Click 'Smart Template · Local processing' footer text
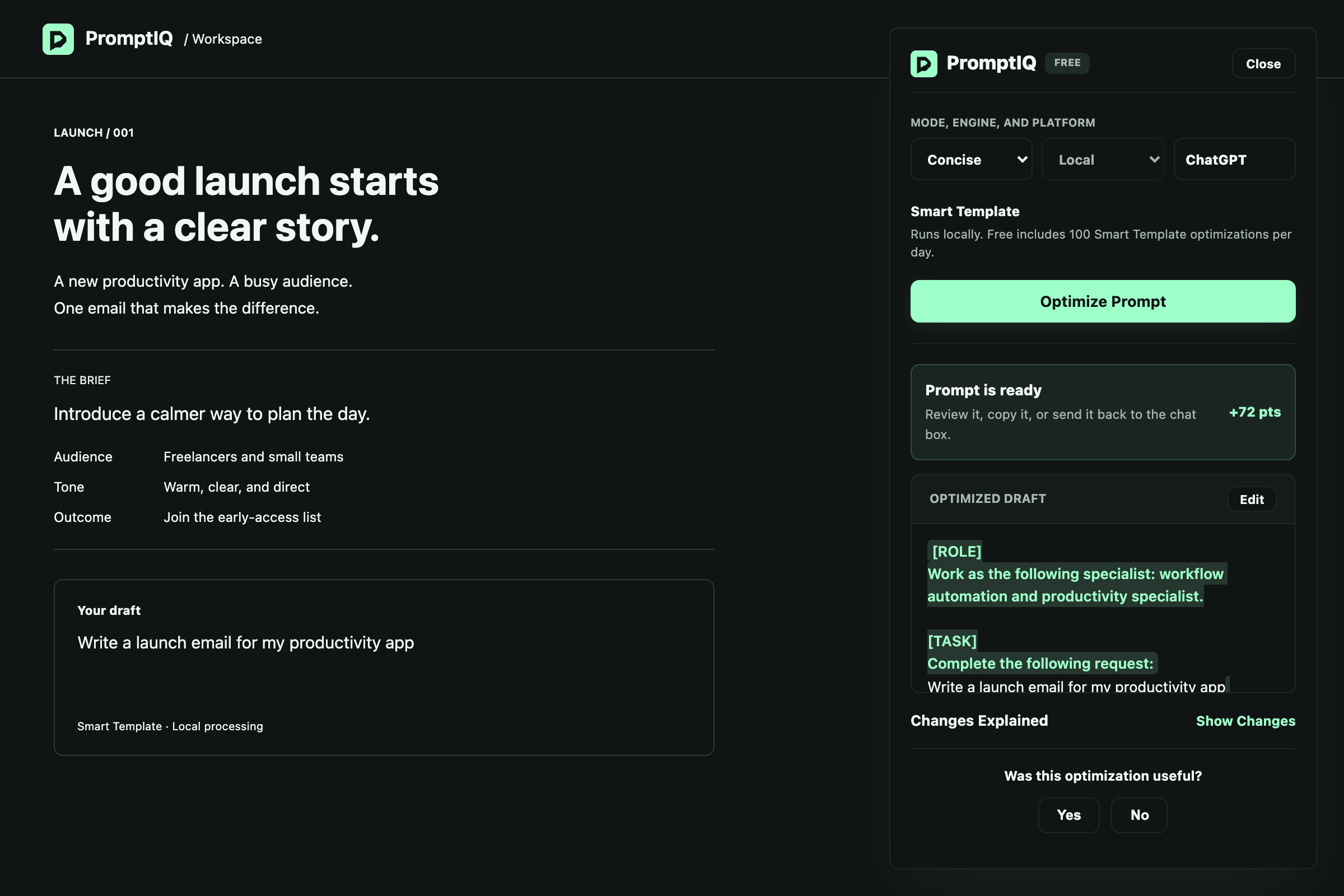The width and height of the screenshot is (1344, 896). click(170, 726)
